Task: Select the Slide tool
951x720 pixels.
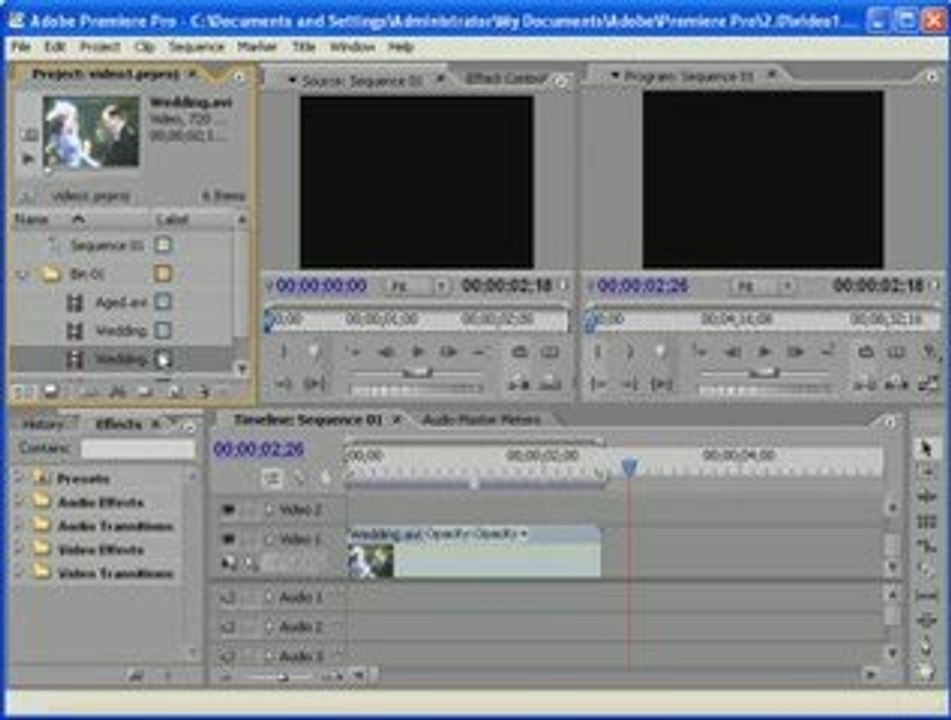Action: point(926,621)
